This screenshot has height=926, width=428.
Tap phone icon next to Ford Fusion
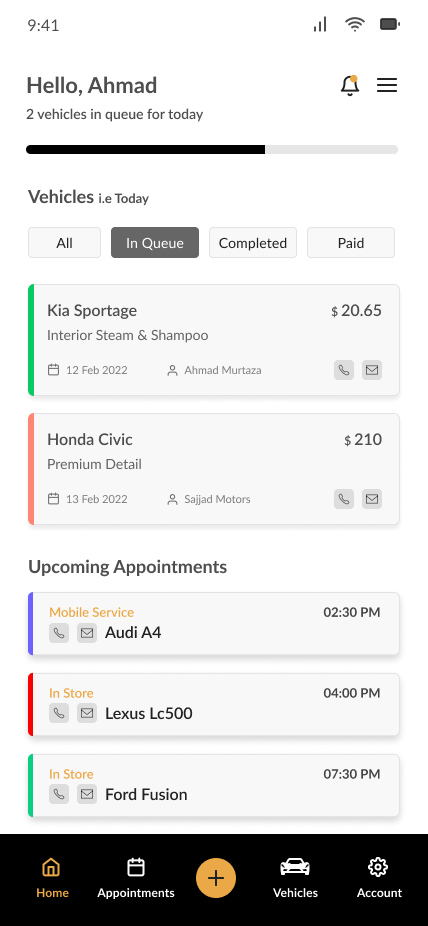[x=59, y=794]
